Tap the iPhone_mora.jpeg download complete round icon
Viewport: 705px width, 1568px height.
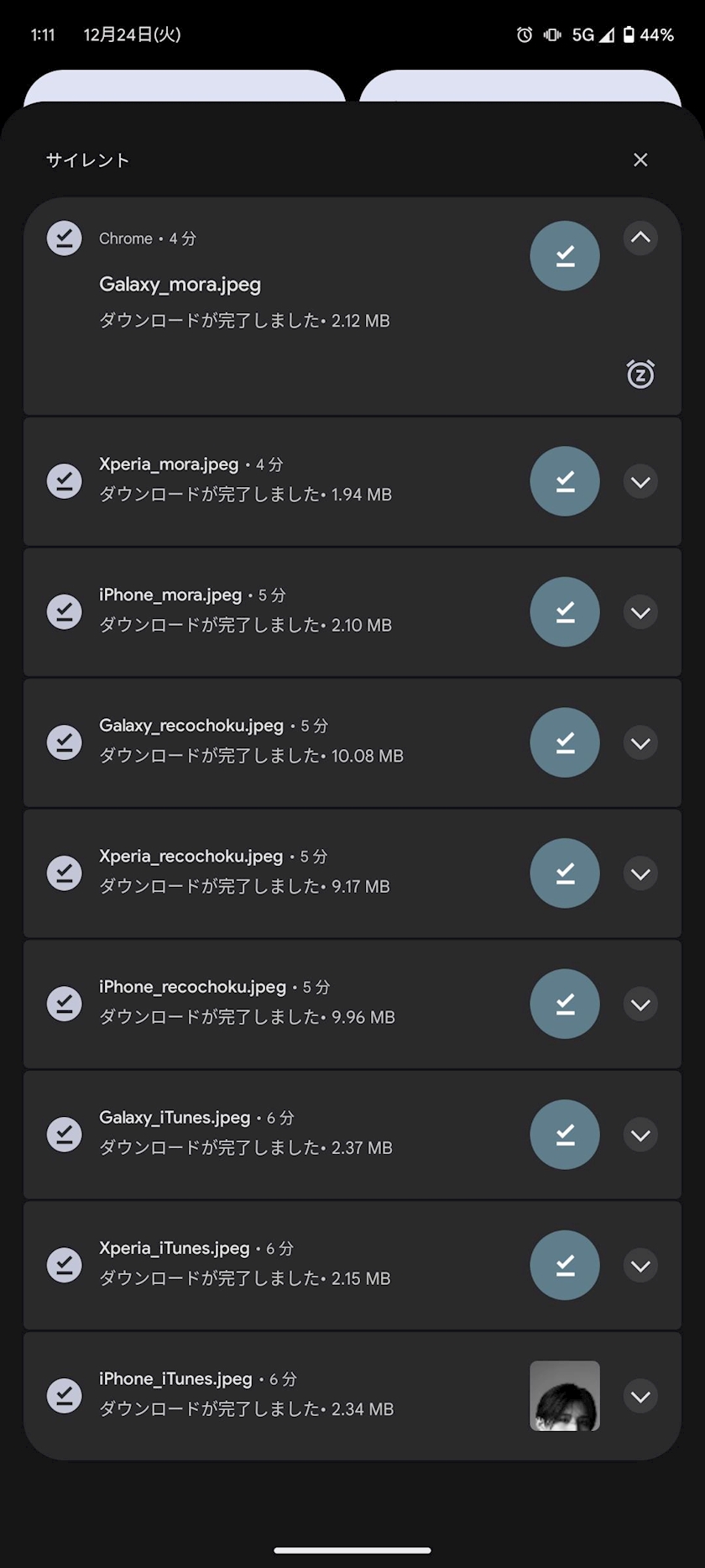(x=565, y=611)
